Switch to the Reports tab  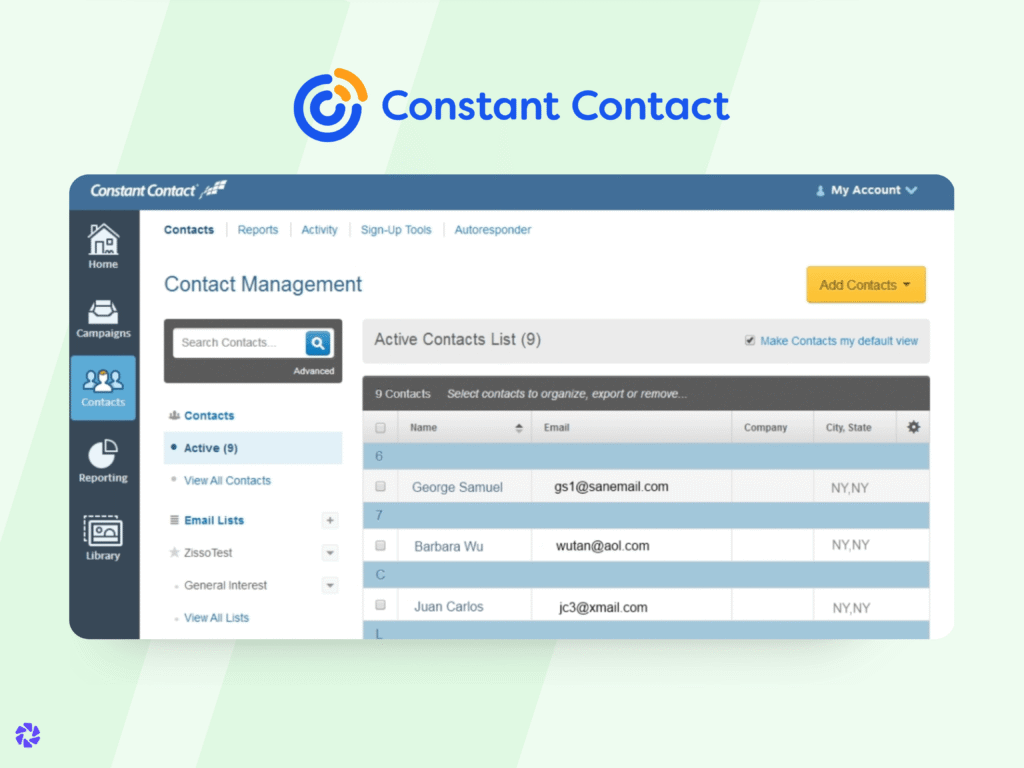coord(258,230)
